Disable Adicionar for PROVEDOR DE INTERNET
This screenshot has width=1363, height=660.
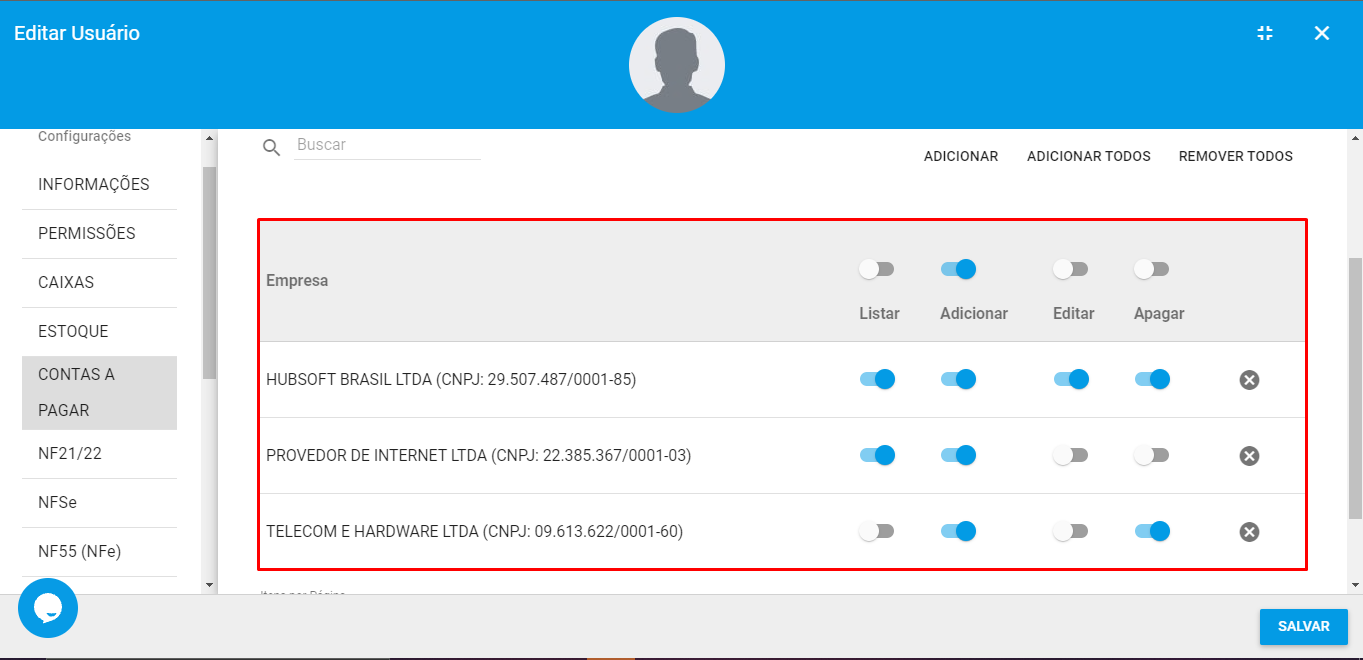click(958, 455)
